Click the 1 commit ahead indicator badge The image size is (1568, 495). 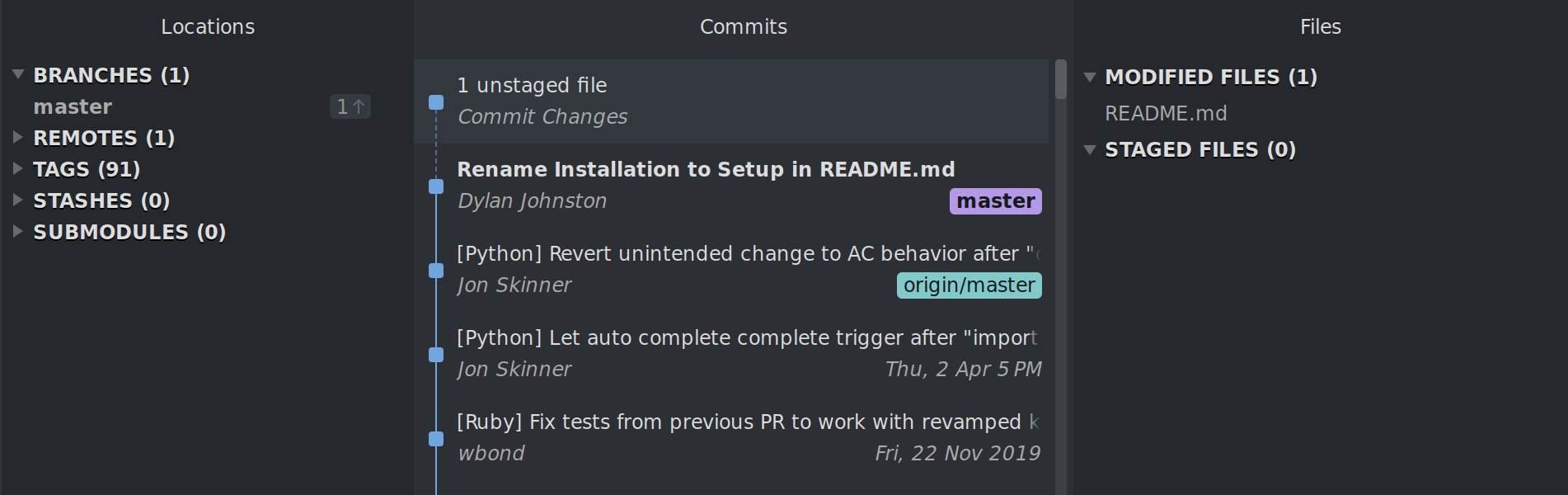pyautogui.click(x=350, y=107)
